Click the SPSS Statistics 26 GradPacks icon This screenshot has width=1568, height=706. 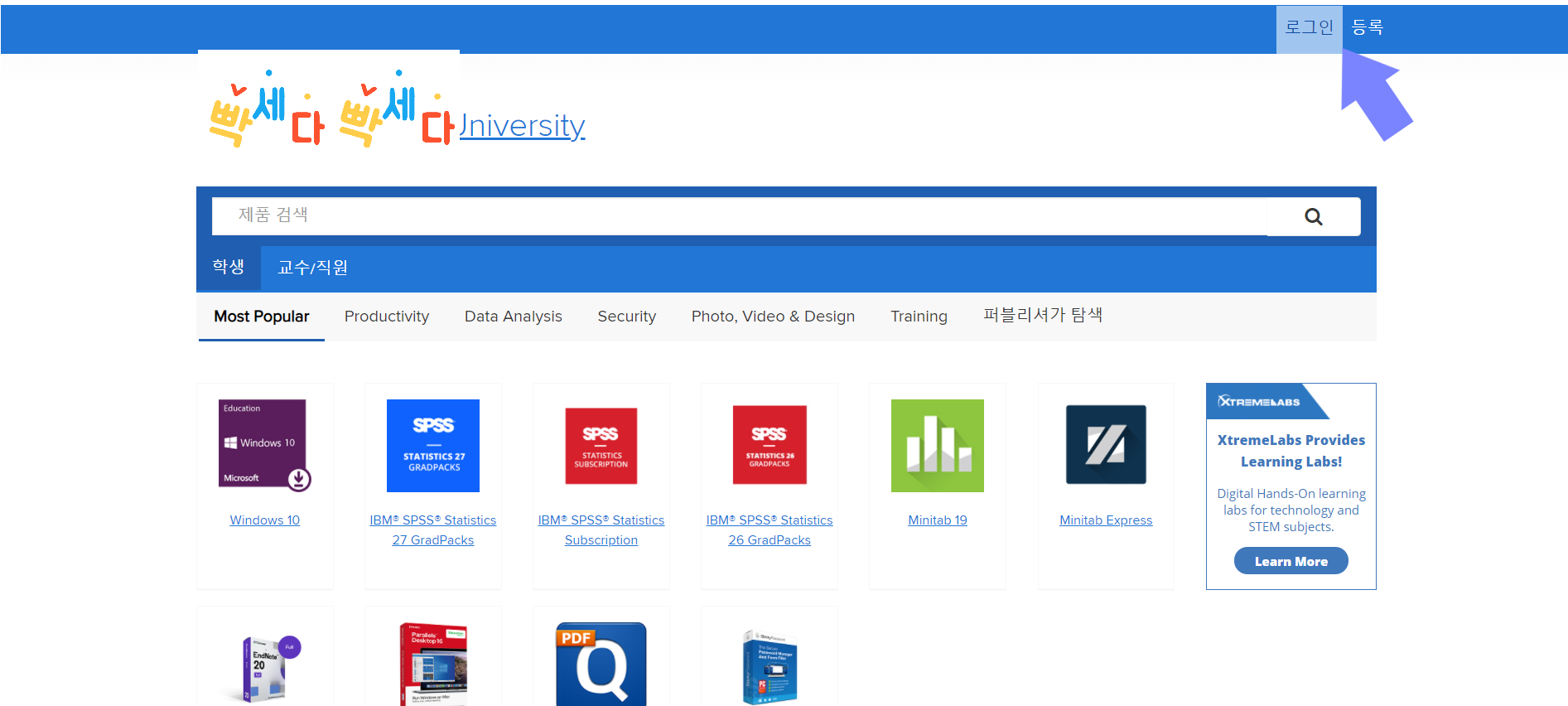[770, 445]
